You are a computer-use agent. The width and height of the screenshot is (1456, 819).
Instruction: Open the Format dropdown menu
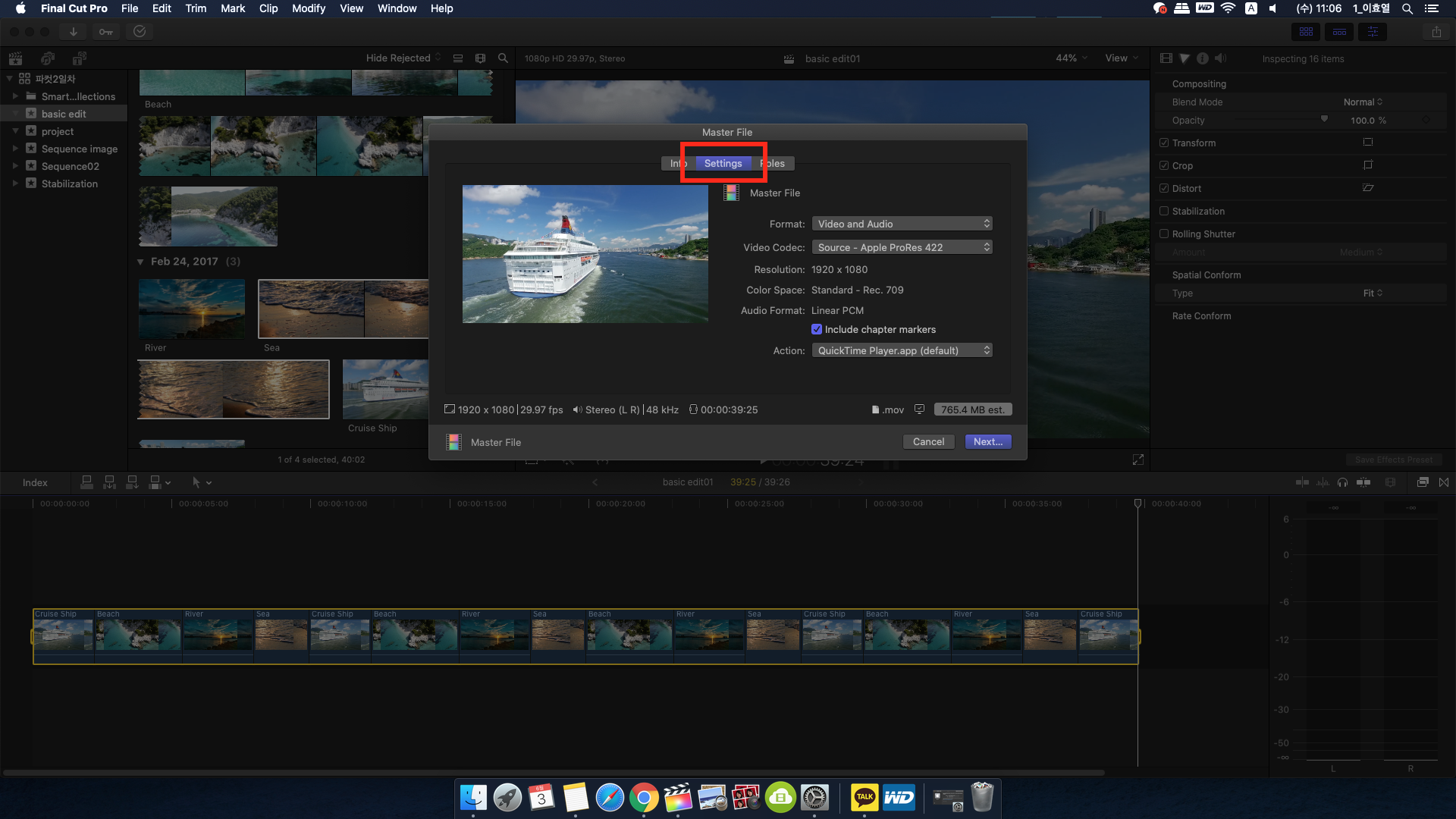pos(902,224)
